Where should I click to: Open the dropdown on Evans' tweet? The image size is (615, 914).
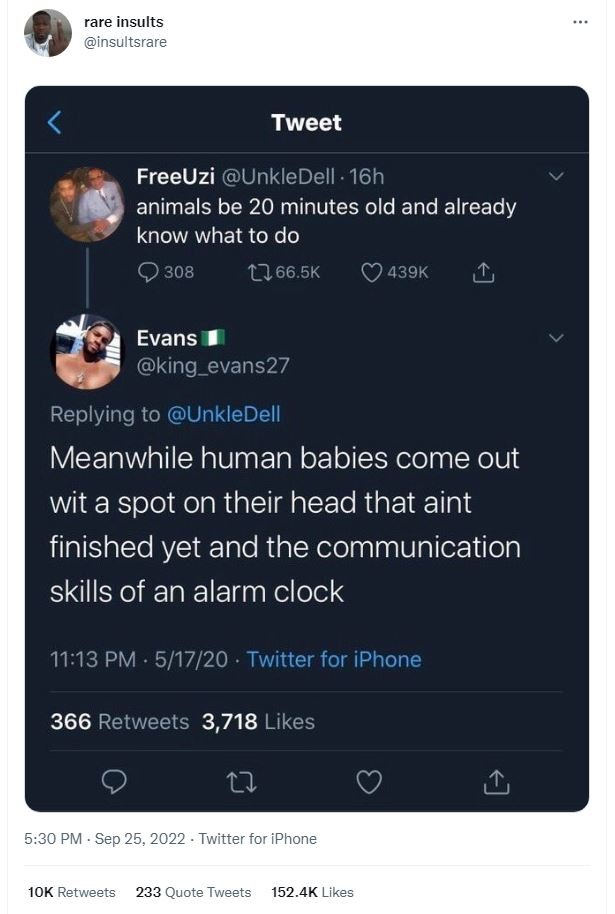558,339
